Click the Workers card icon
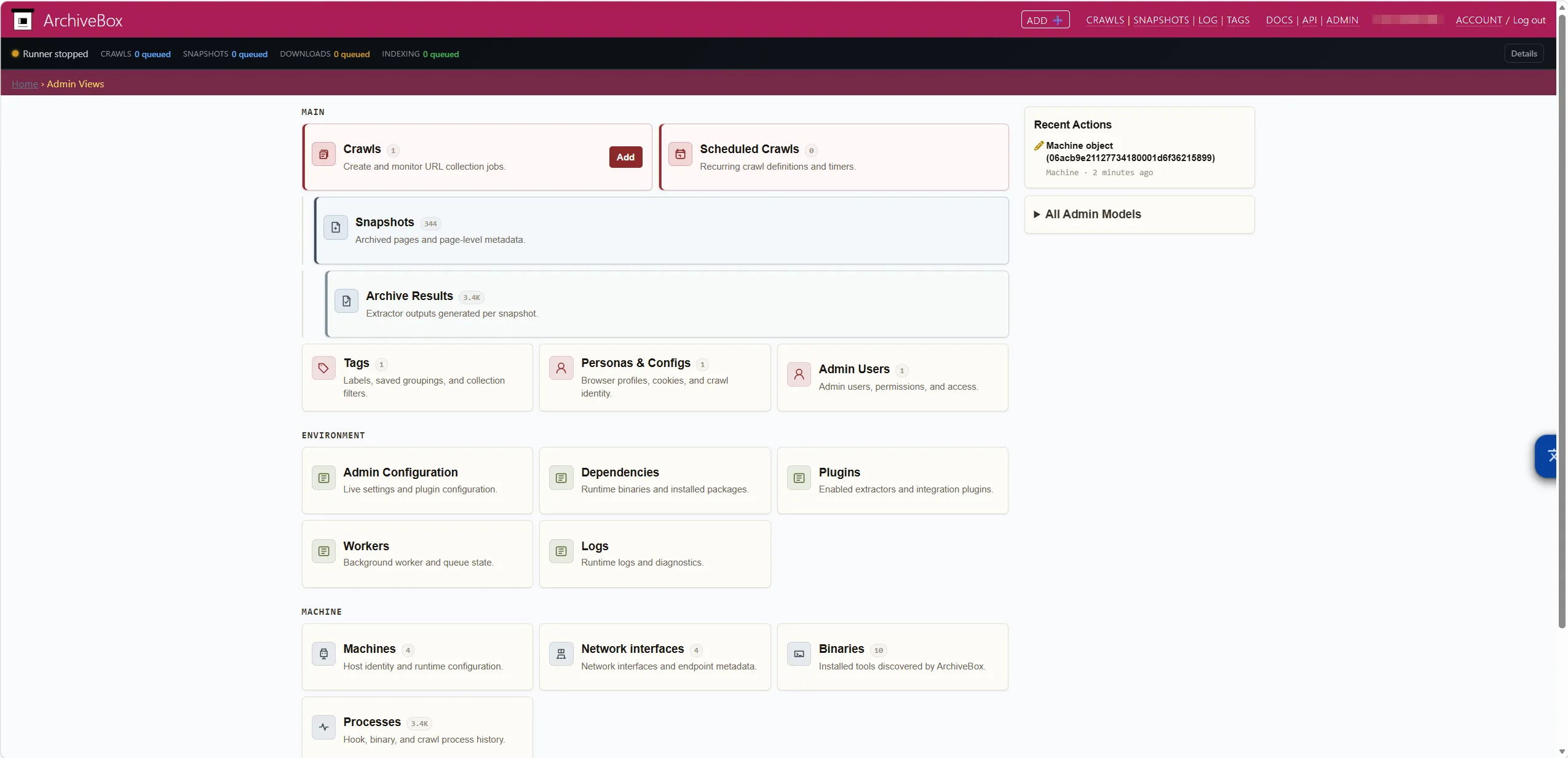This screenshot has width=1568, height=758. click(323, 551)
